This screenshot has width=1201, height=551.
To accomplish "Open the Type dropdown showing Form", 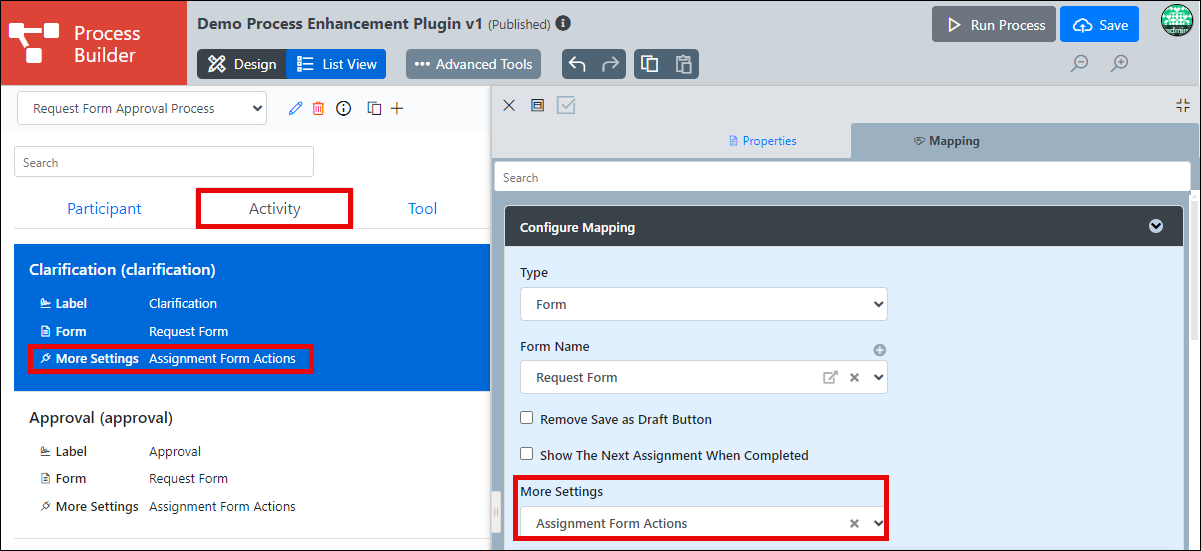I will tap(704, 304).
